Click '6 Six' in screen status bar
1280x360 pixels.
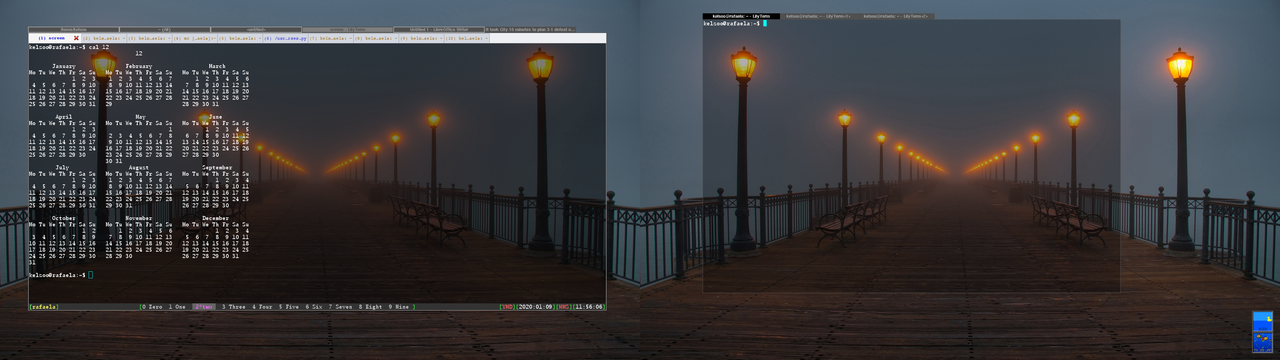[x=314, y=307]
